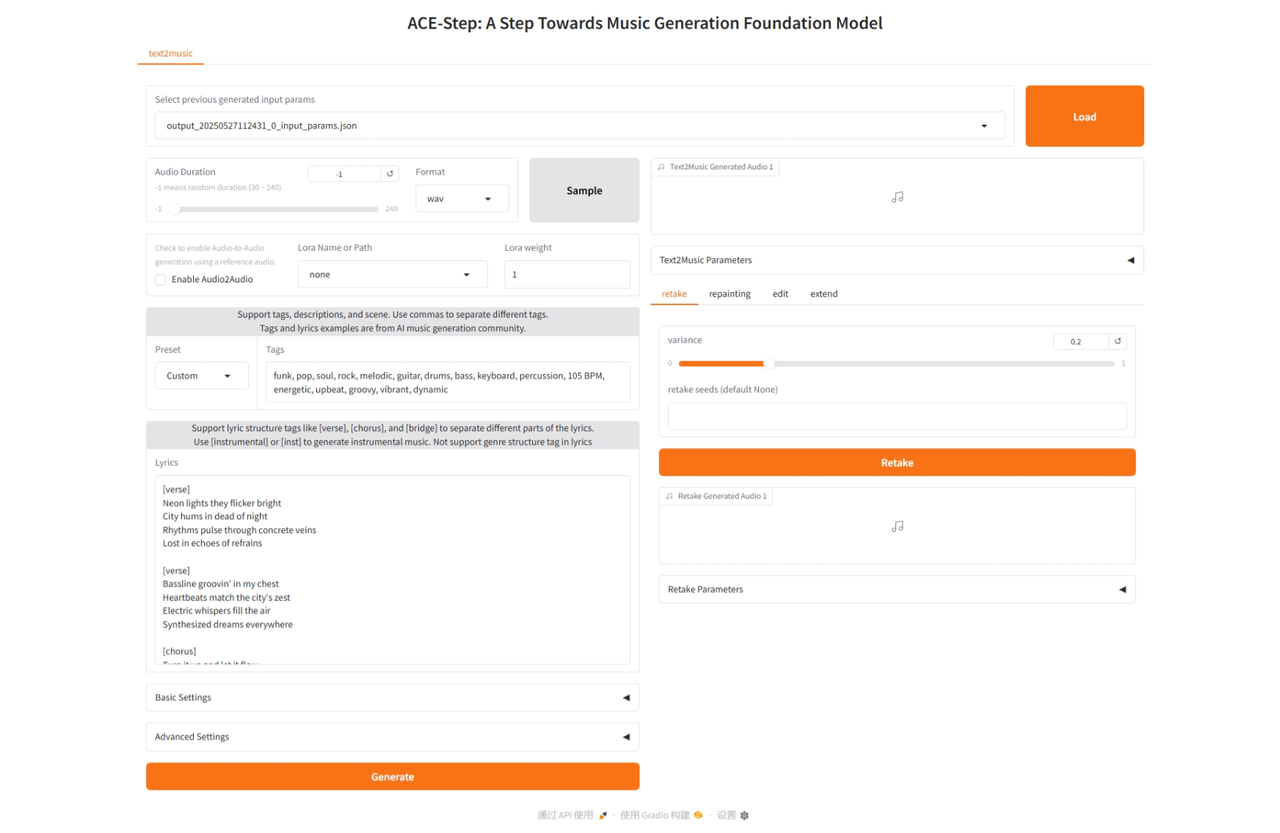Viewport: 1280px width, 833px height.
Task: Select the text2music tab
Action: 170,53
